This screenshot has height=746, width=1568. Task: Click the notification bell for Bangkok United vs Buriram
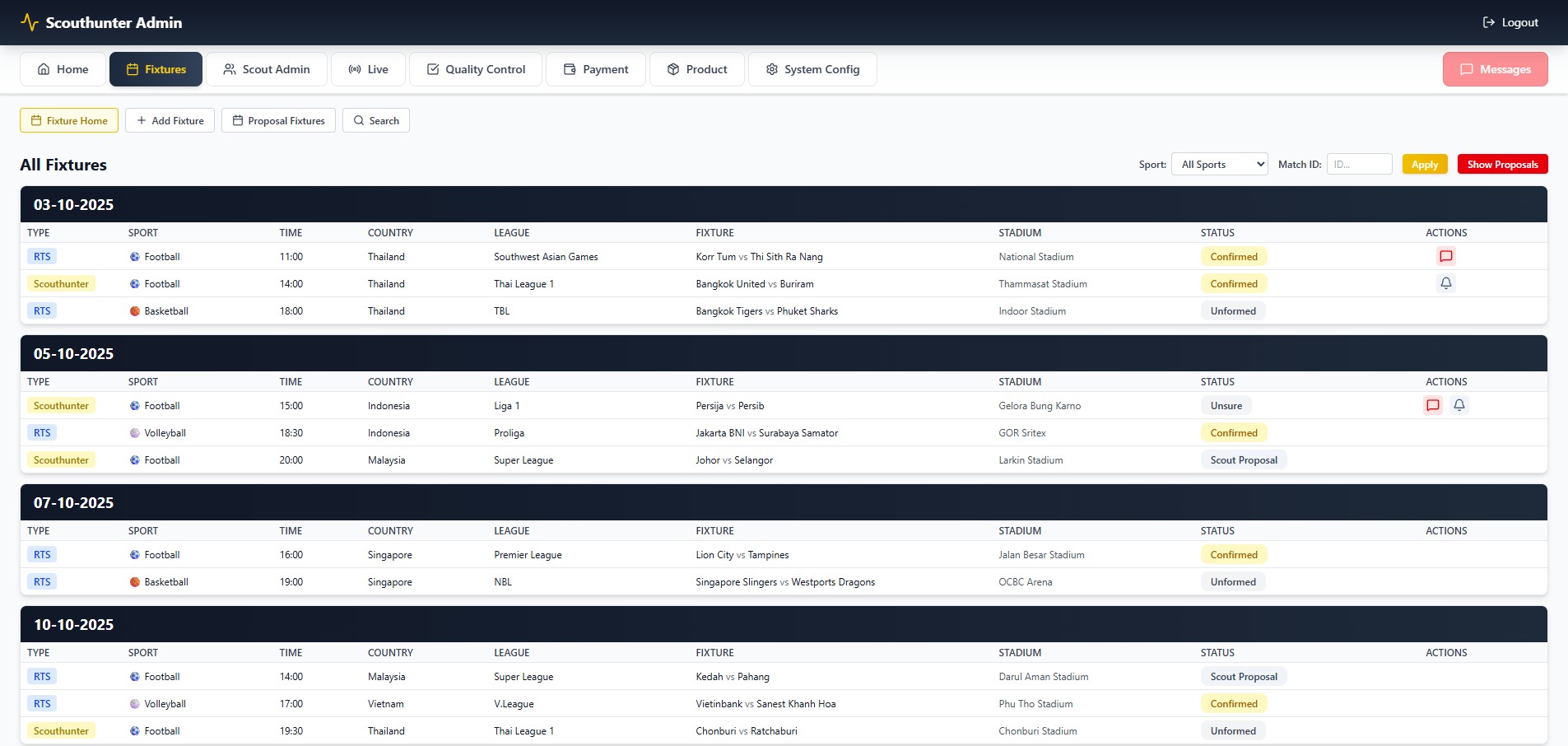point(1446,283)
